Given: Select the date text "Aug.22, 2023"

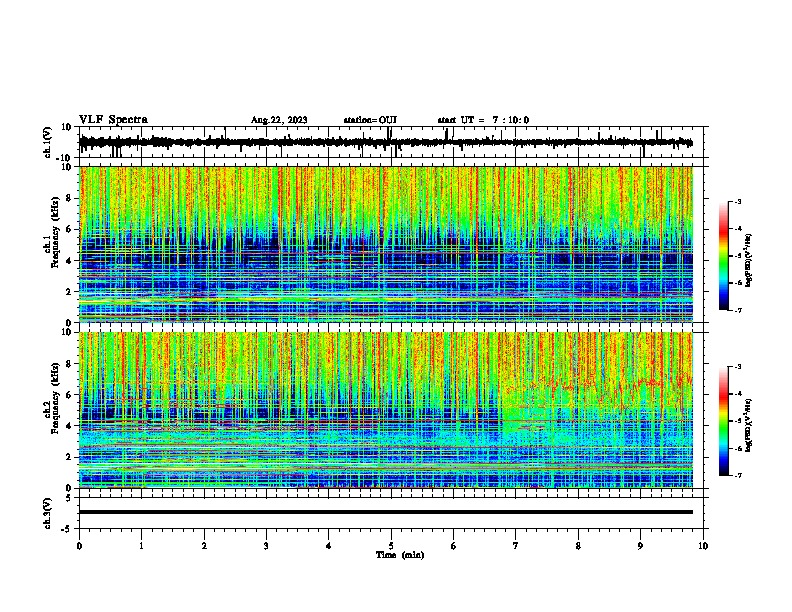Looking at the screenshot, I should [x=279, y=120].
